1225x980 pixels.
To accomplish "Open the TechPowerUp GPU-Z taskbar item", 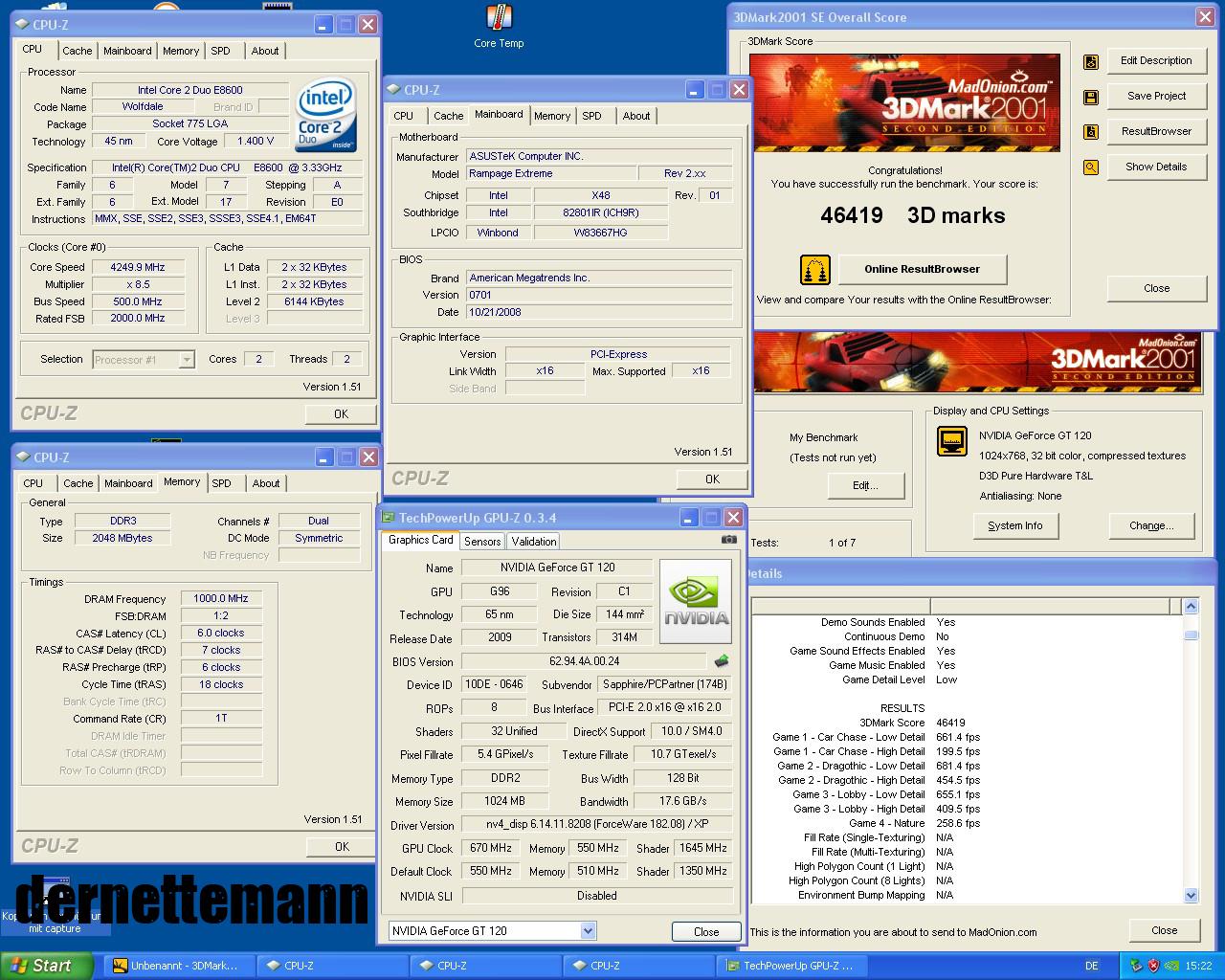I will 792,966.
